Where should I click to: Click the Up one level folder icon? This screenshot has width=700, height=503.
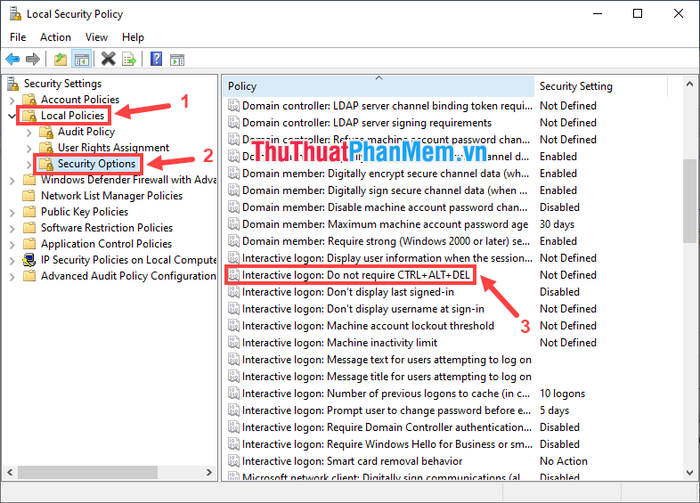62,59
